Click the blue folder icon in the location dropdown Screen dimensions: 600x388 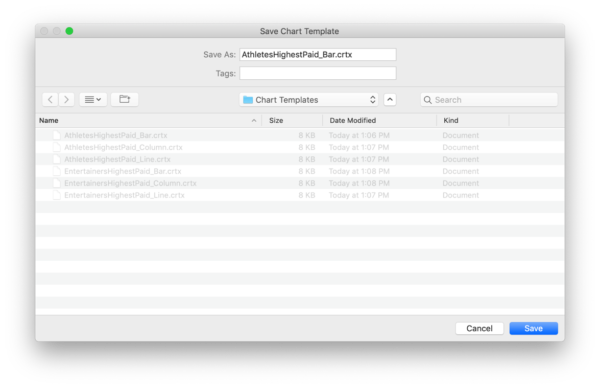[248, 100]
